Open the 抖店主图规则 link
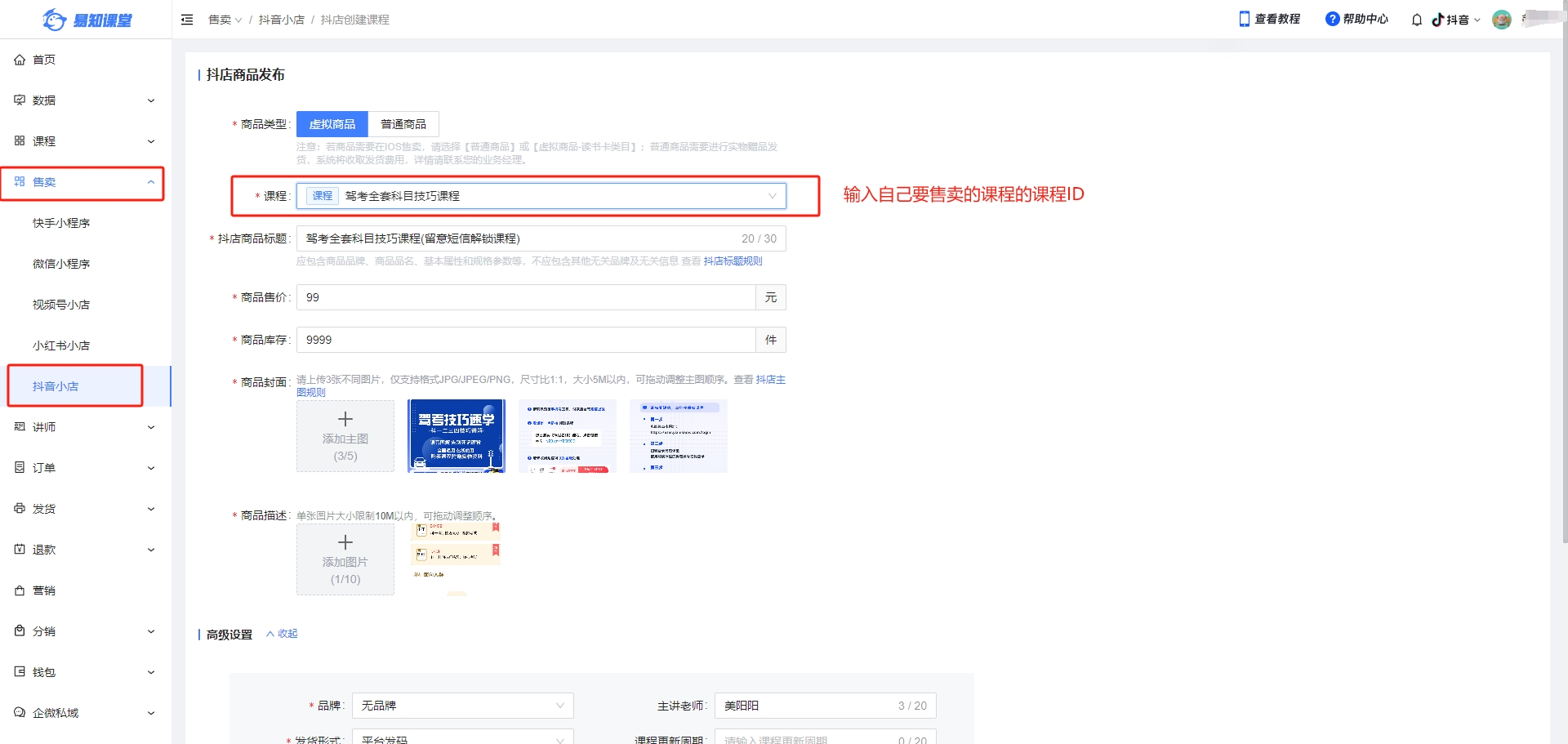This screenshot has width=1568, height=744. tap(770, 380)
